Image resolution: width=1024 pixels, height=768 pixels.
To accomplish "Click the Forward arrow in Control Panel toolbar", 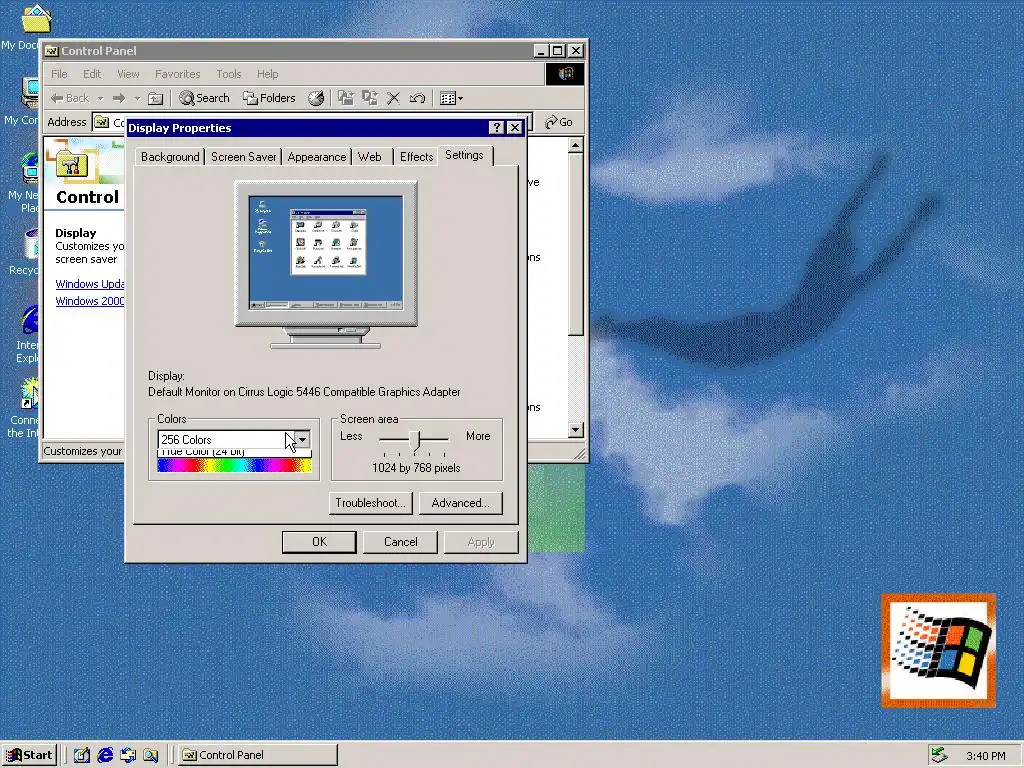I will point(119,99).
